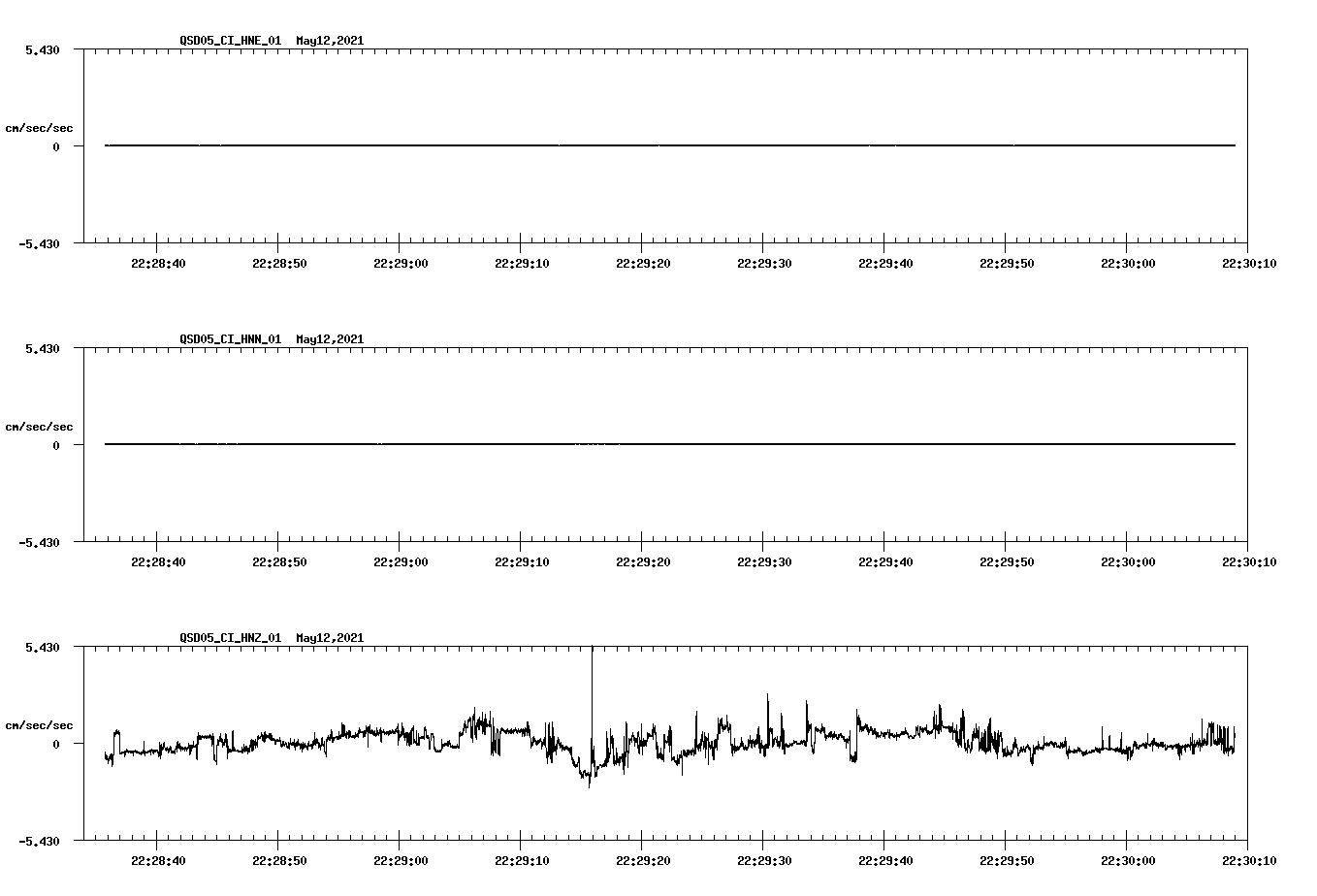The image size is (1317, 896).
Task: Click the 22:29:40 time label under HNE plot
Action: pyautogui.click(x=885, y=263)
